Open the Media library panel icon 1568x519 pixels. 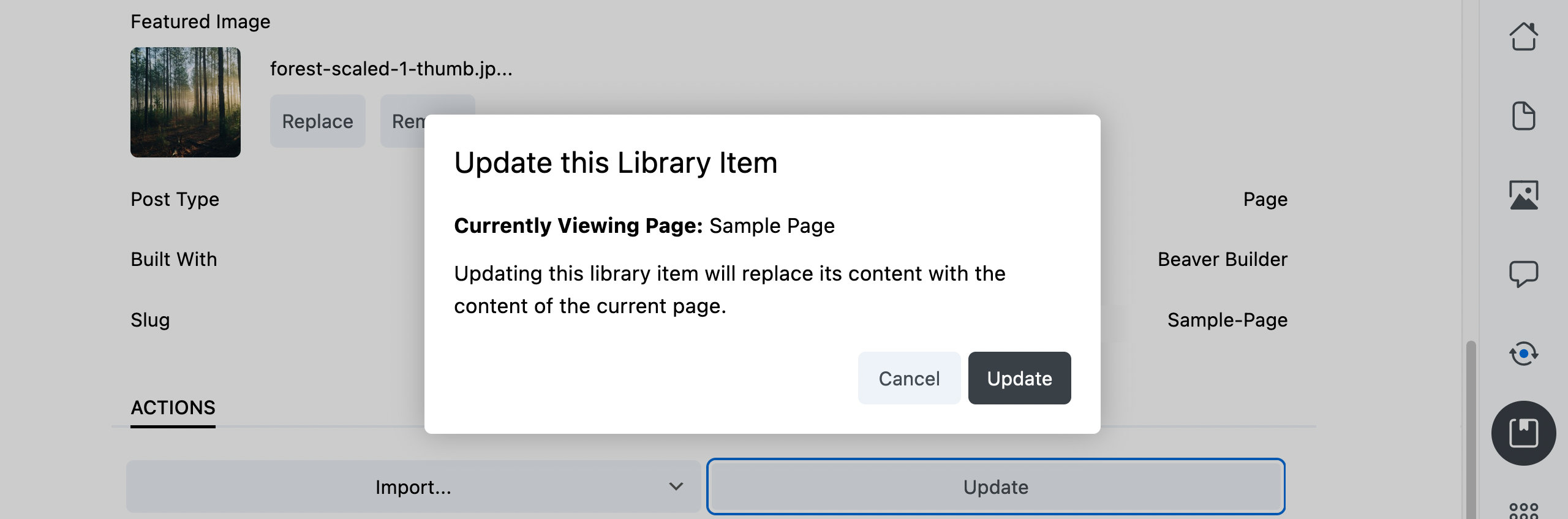(1525, 195)
